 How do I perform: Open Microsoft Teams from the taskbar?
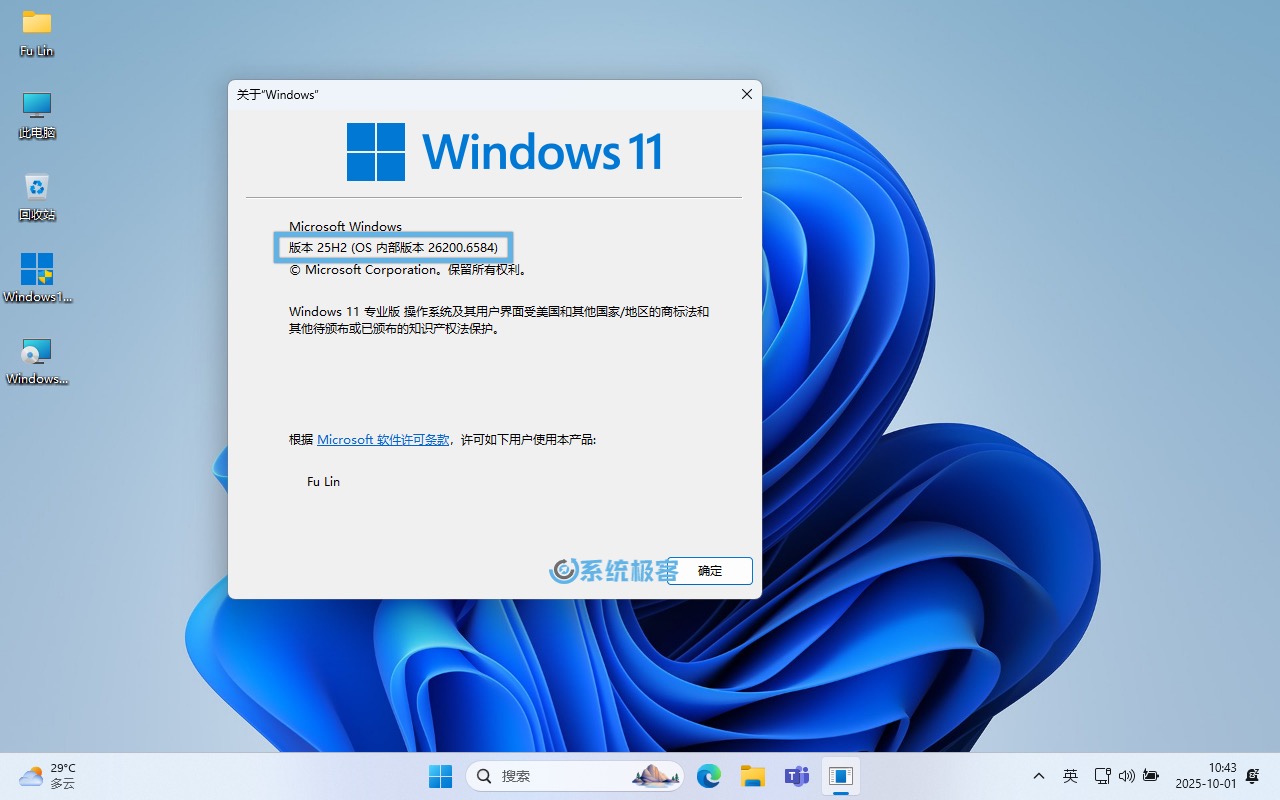click(x=796, y=776)
